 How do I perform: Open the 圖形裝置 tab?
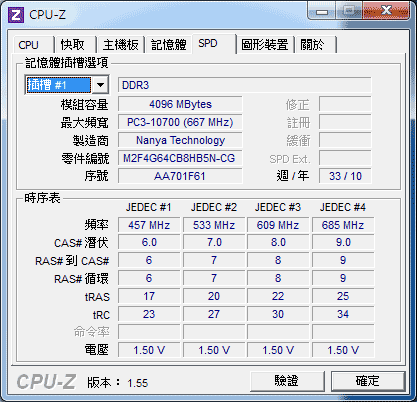(265, 45)
